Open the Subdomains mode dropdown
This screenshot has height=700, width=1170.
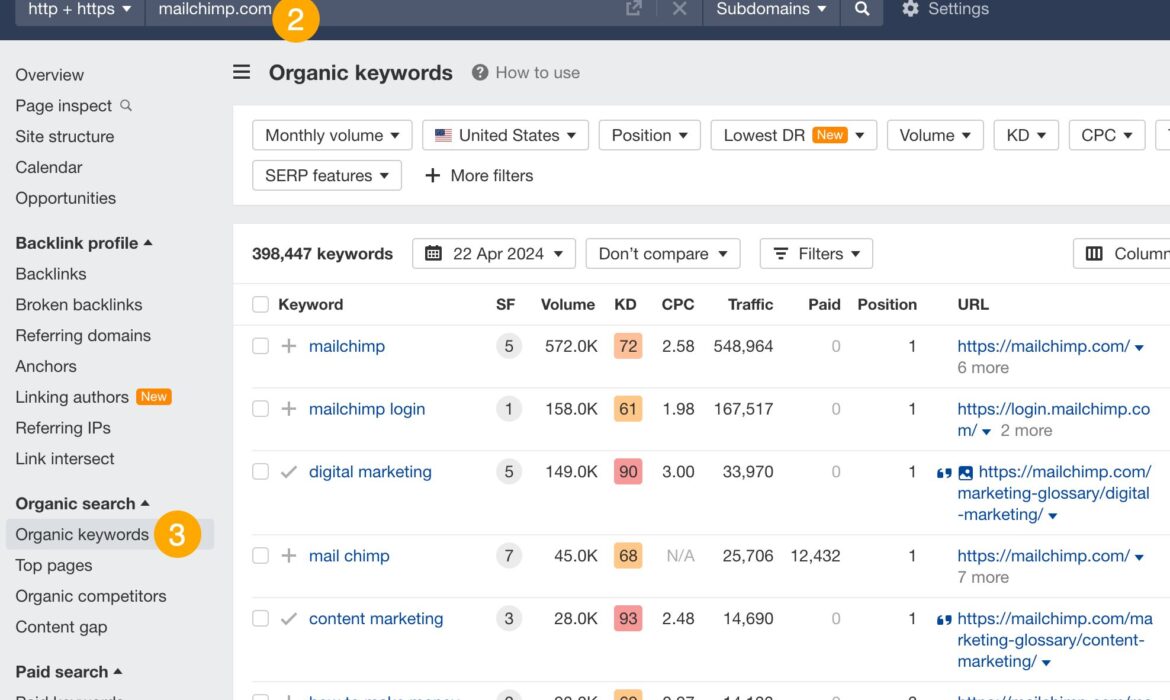[771, 9]
